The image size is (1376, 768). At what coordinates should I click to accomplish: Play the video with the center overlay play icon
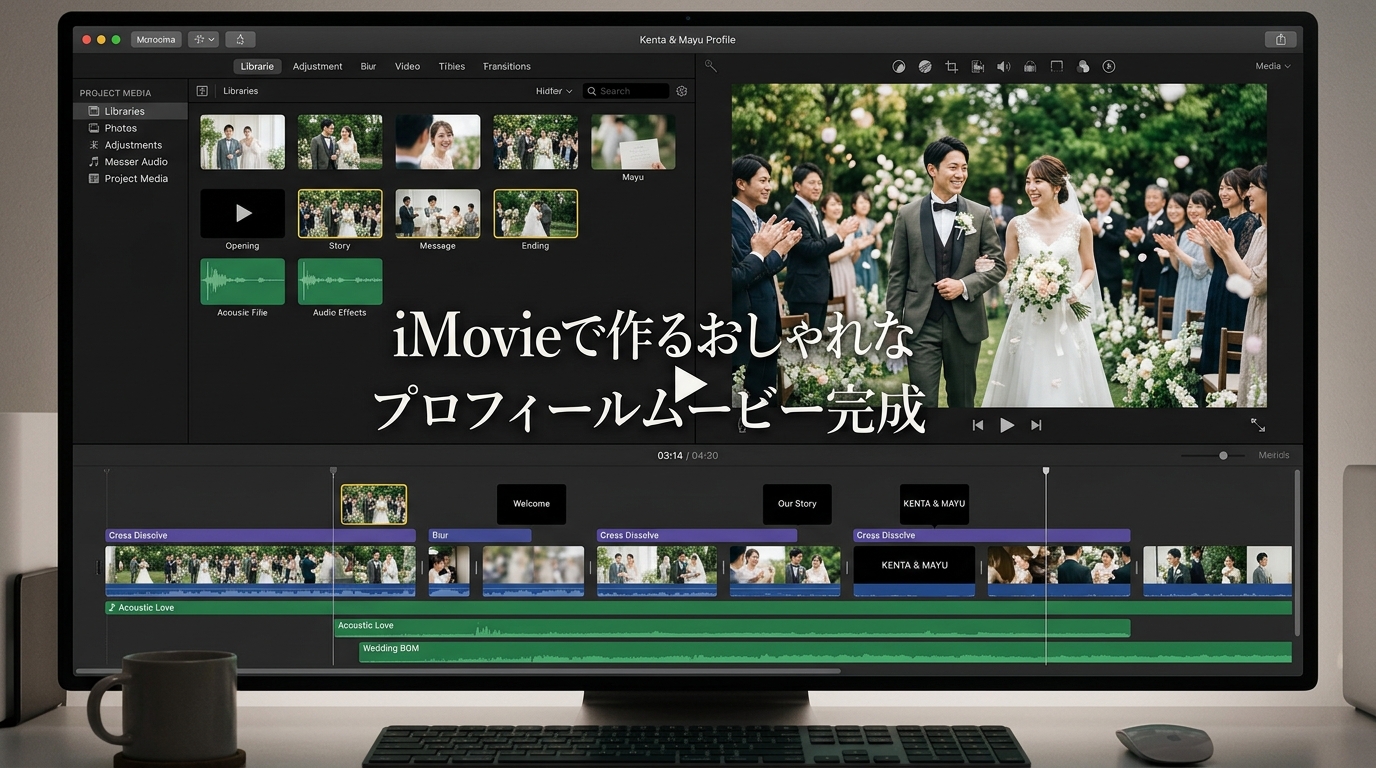(x=689, y=383)
